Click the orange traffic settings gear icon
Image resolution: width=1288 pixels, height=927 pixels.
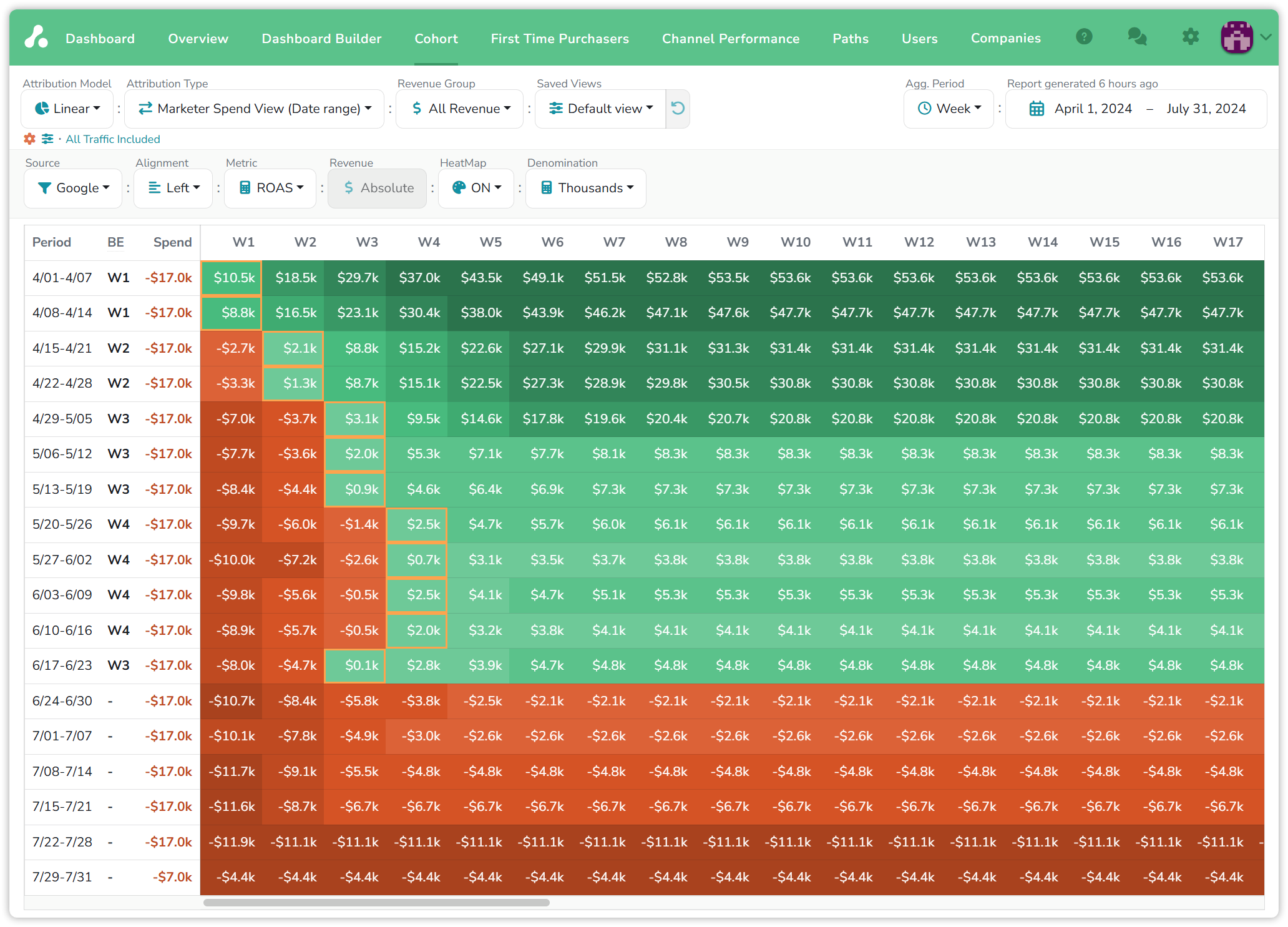click(29, 139)
